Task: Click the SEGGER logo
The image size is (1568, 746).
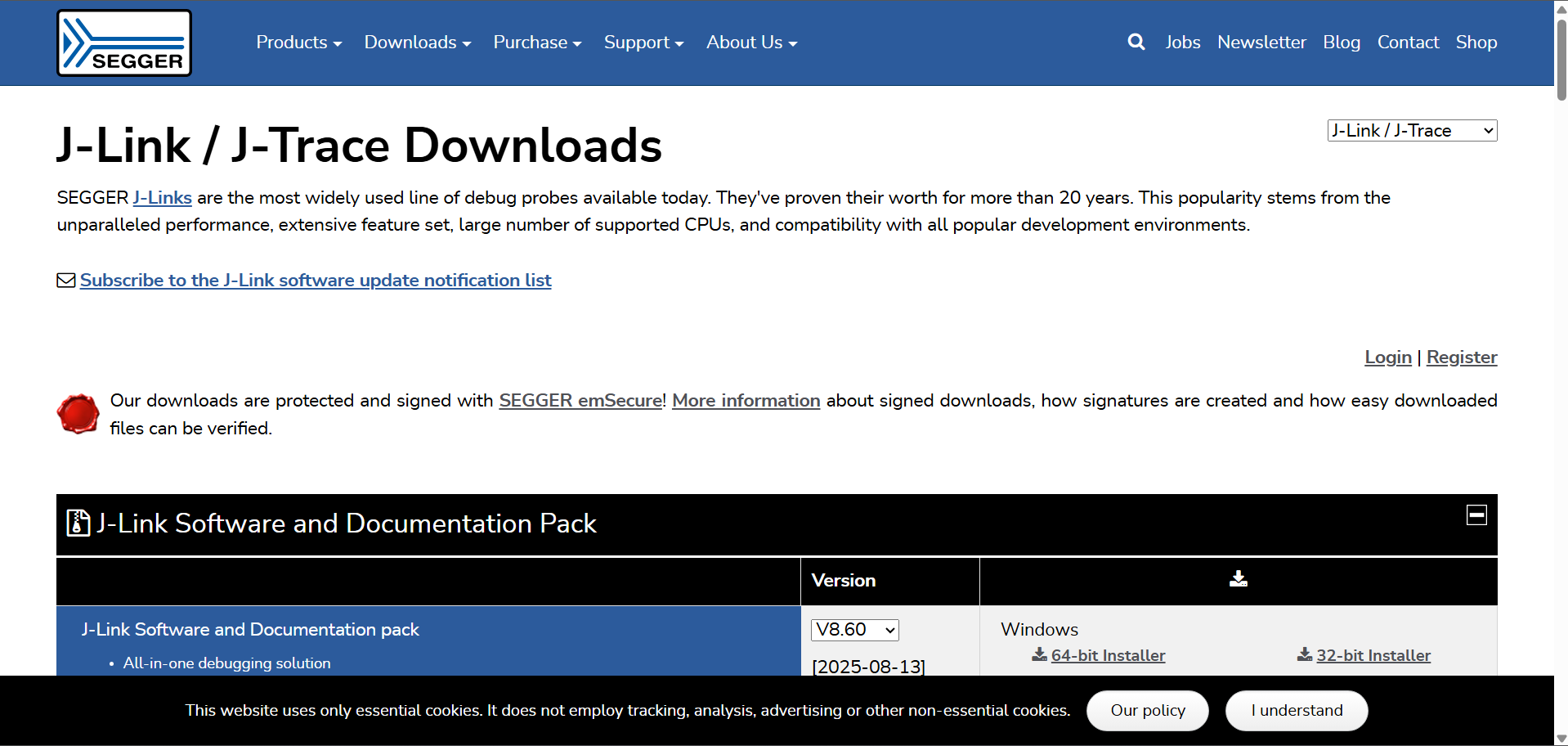Action: pyautogui.click(x=124, y=43)
